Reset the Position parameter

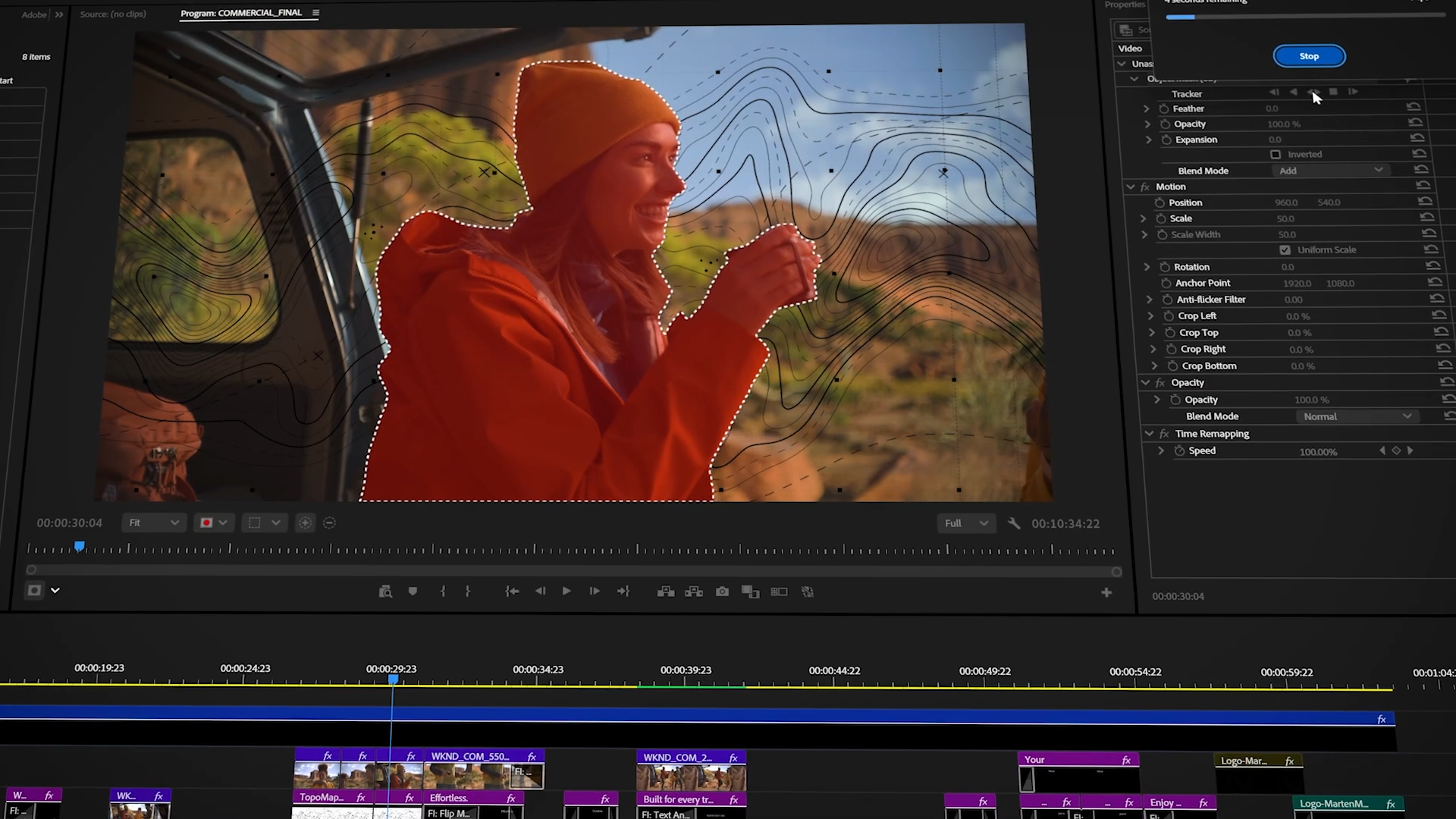pos(1425,202)
